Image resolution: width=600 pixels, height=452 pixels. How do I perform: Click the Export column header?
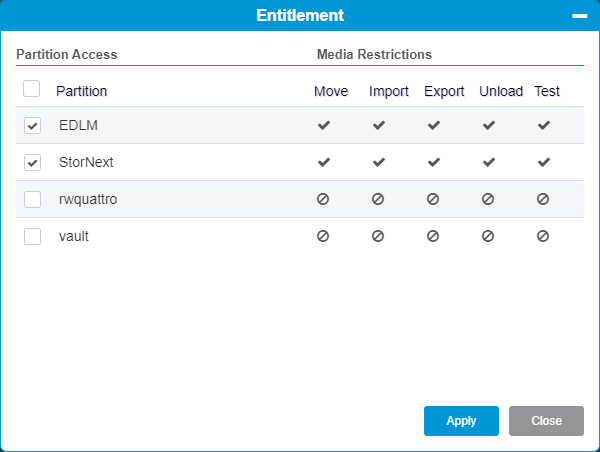click(x=444, y=91)
